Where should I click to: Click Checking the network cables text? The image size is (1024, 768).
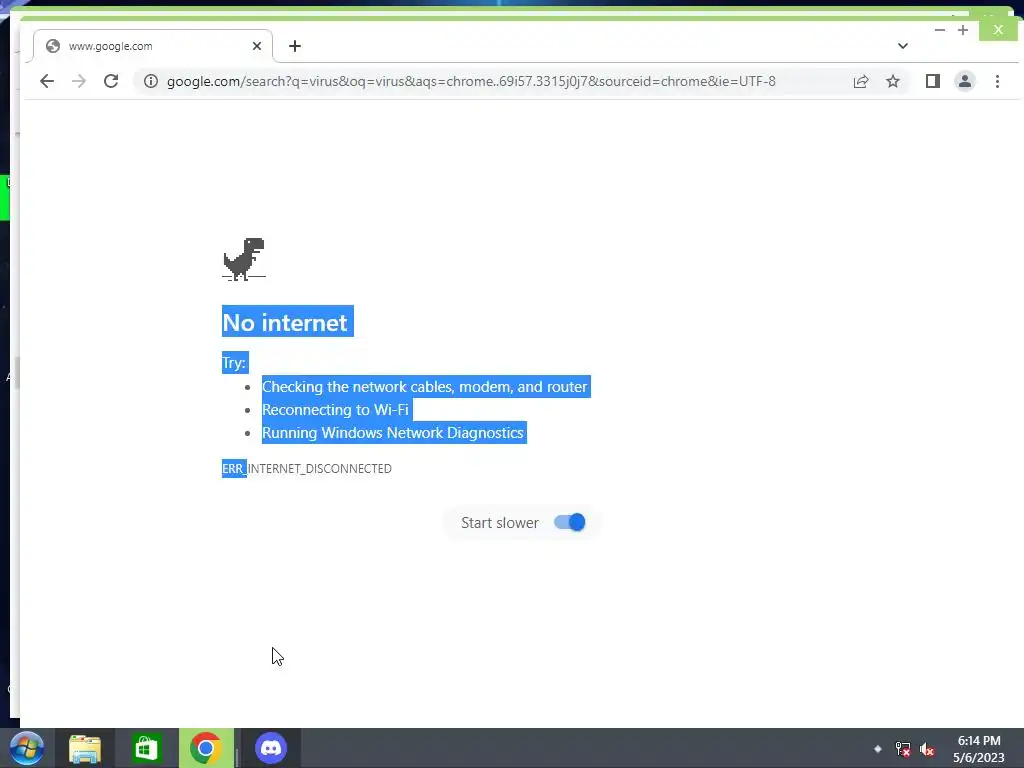pos(424,387)
